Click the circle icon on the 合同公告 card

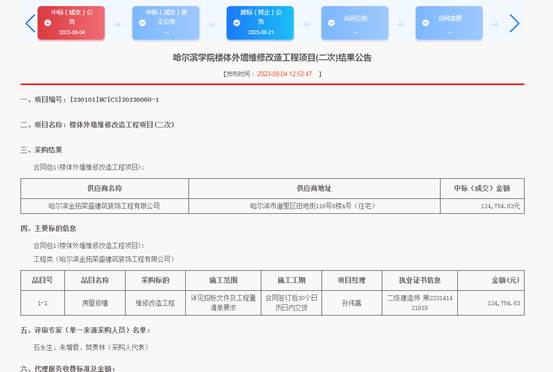coord(331,23)
